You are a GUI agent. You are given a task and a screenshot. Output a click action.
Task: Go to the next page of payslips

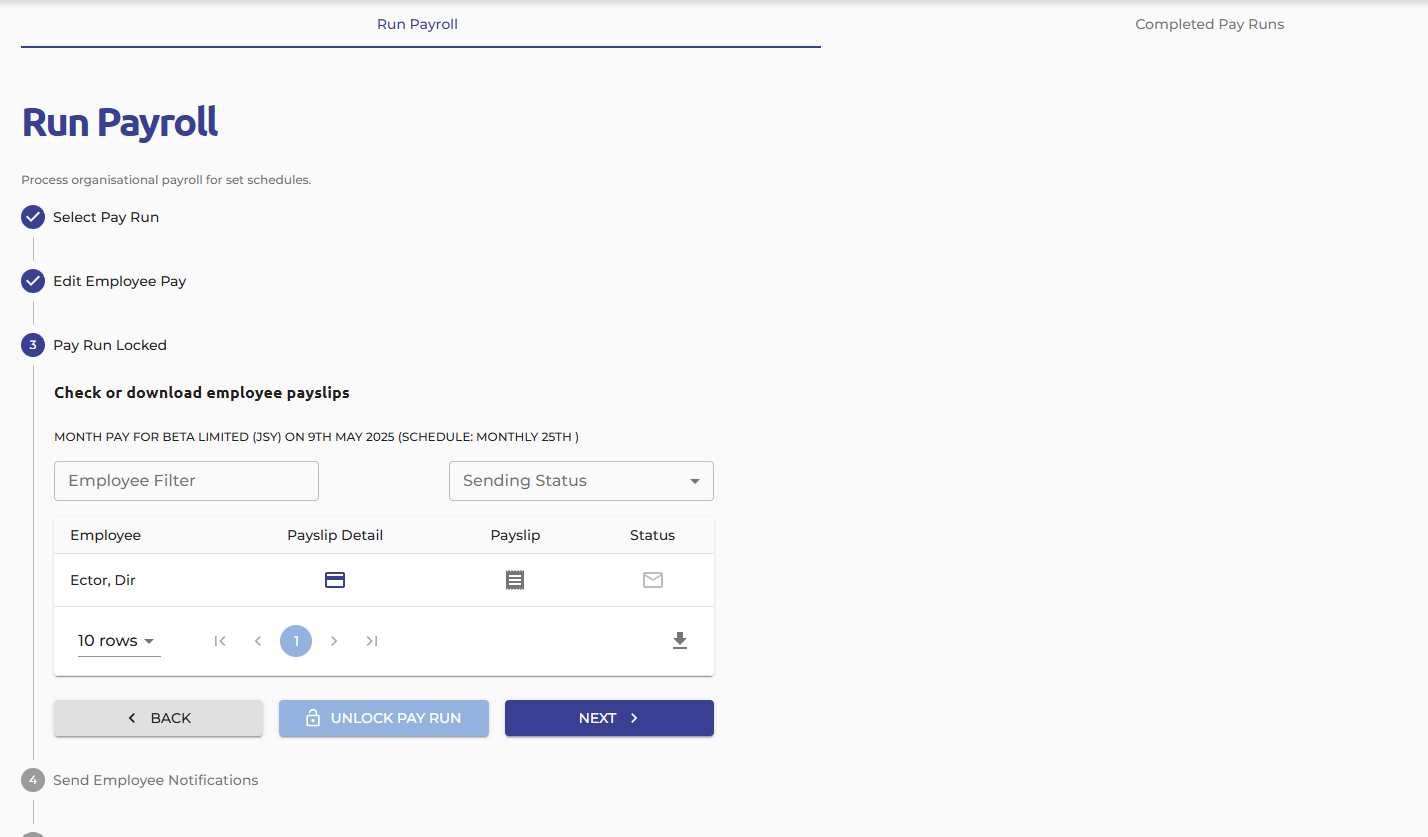click(334, 641)
